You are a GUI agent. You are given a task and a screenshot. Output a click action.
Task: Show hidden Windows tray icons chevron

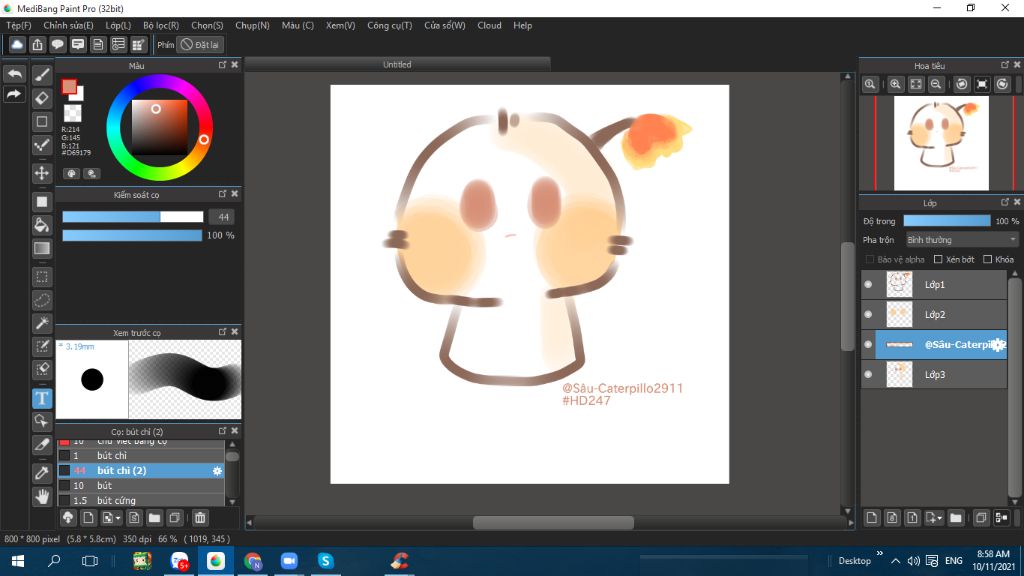tap(895, 561)
